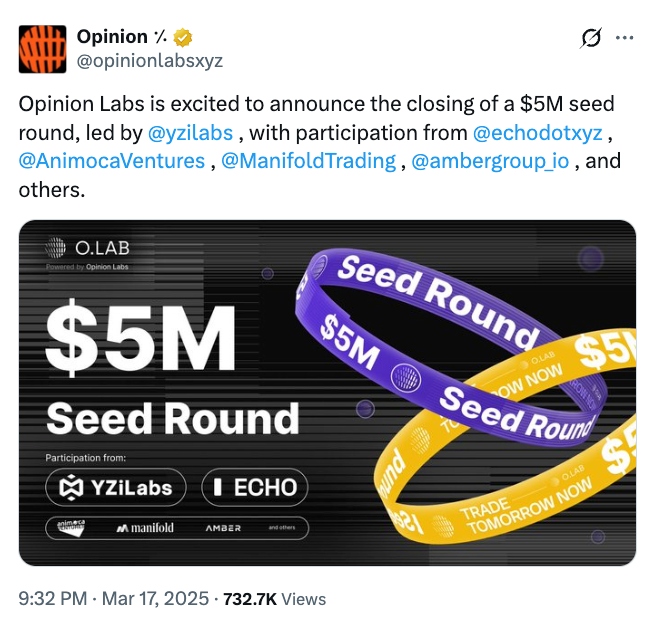Image resolution: width=653 pixels, height=629 pixels.
Task: Open the three-dot more options menu
Action: coord(624,38)
